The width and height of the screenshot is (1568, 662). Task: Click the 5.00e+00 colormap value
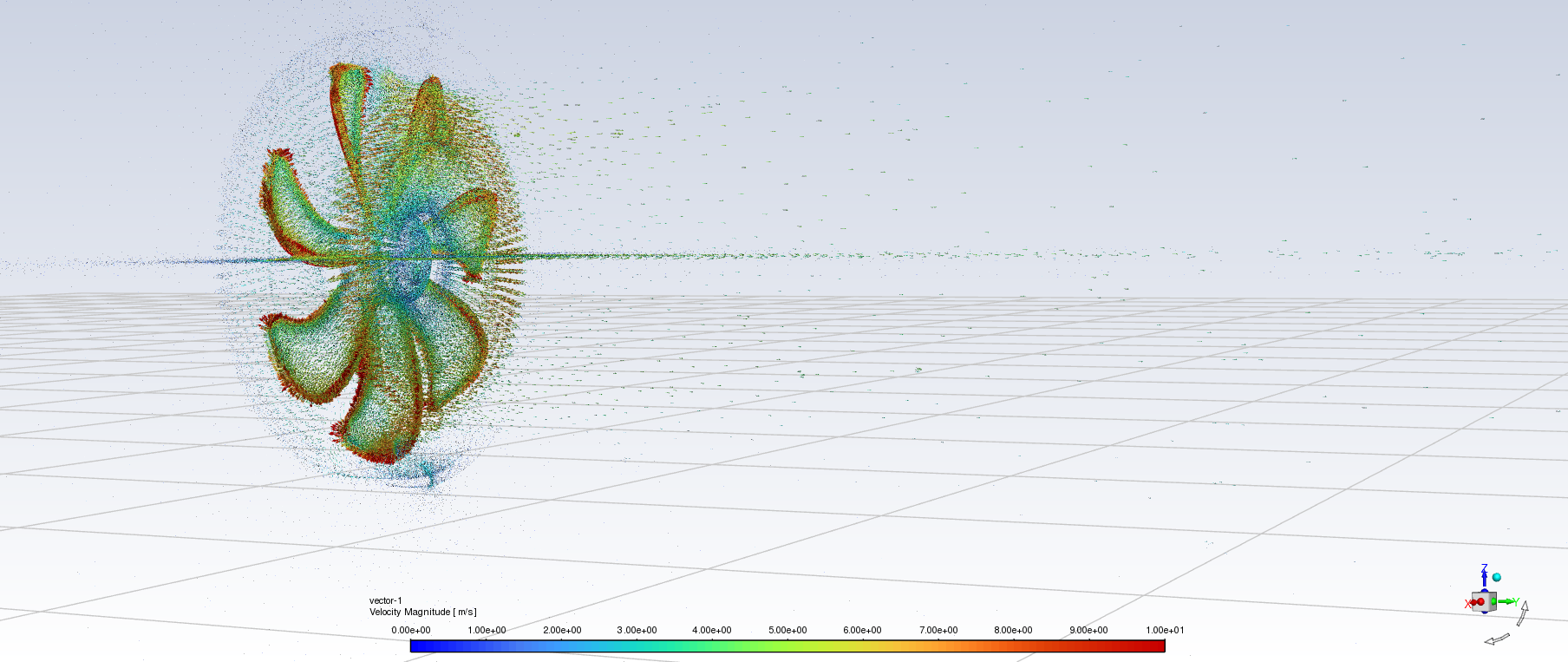[787, 630]
